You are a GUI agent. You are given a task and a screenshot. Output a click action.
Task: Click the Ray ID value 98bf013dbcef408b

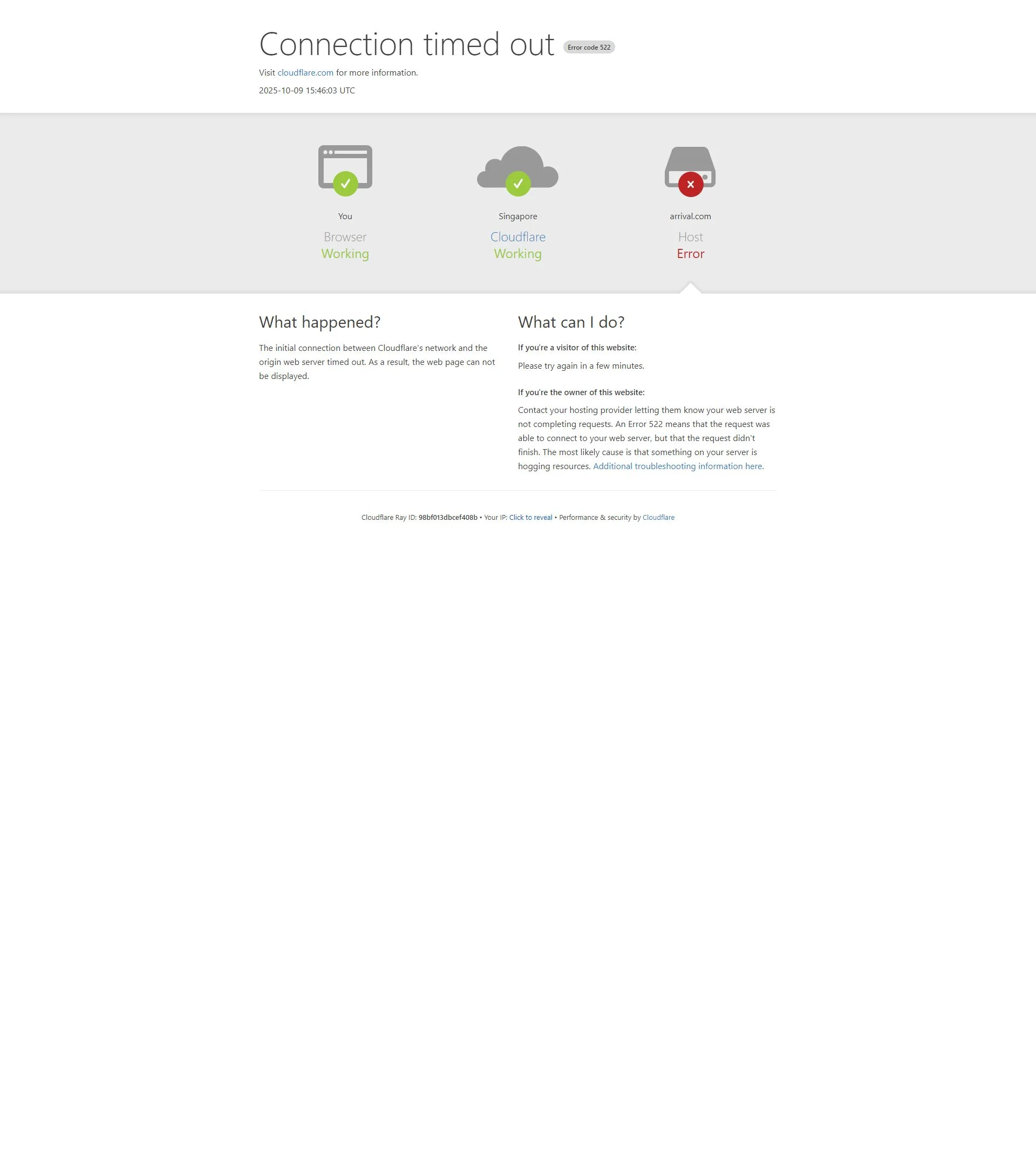[447, 517]
